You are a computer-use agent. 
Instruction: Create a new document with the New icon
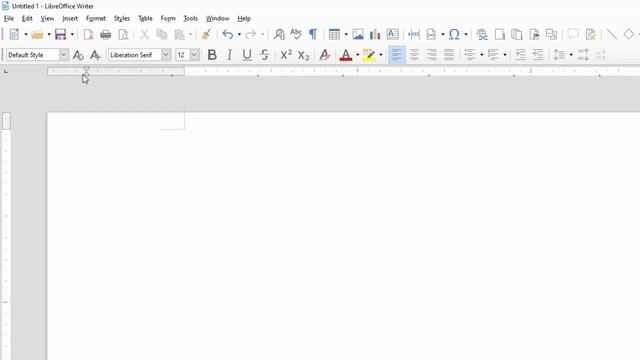pyautogui.click(x=14, y=34)
